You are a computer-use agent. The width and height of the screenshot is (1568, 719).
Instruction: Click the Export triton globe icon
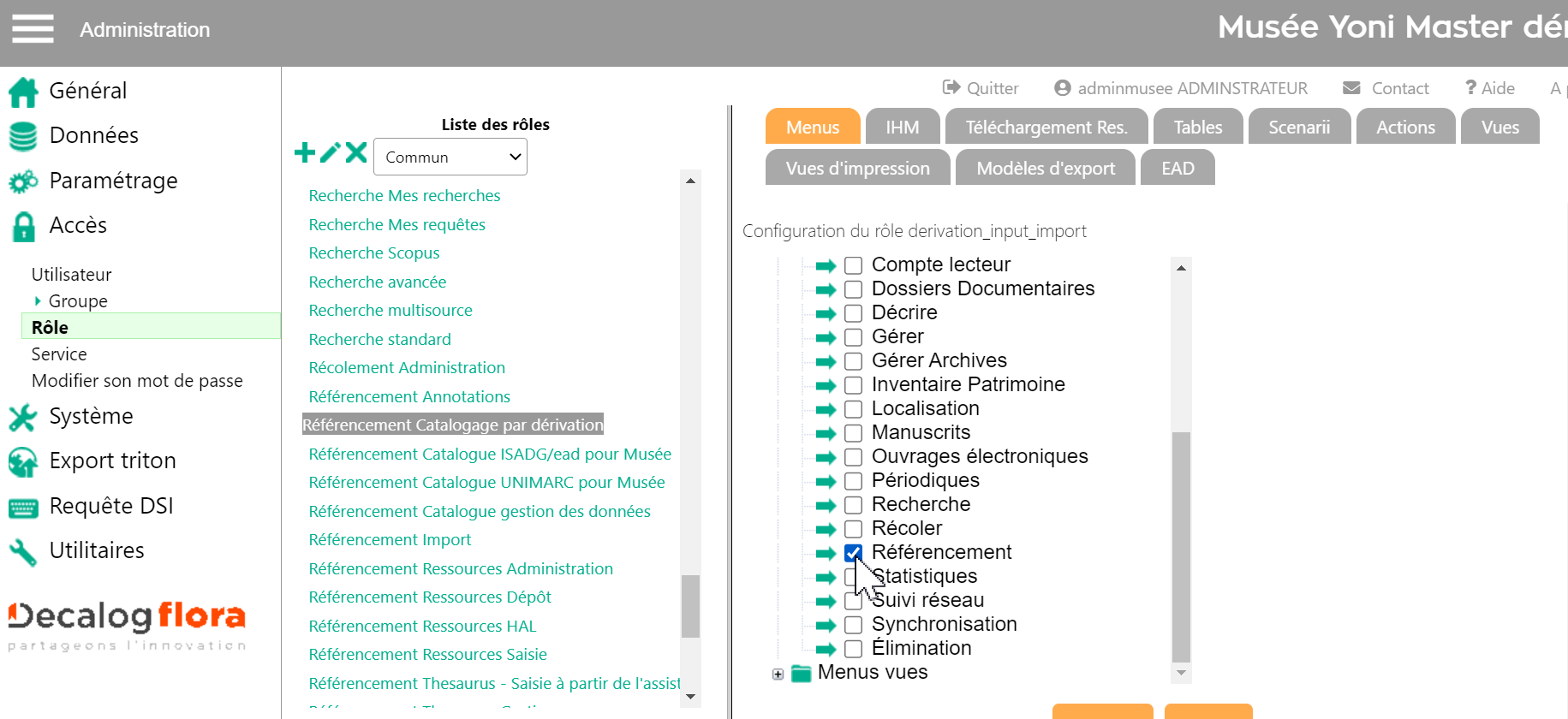23,461
